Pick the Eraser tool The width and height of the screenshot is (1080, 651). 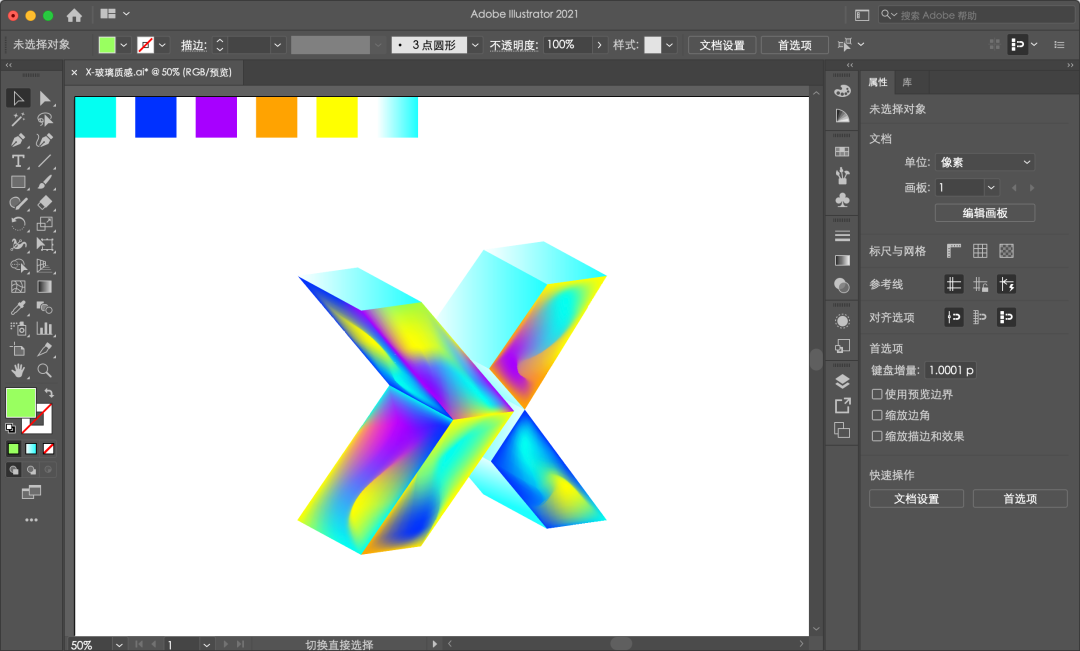pyautogui.click(x=45, y=203)
